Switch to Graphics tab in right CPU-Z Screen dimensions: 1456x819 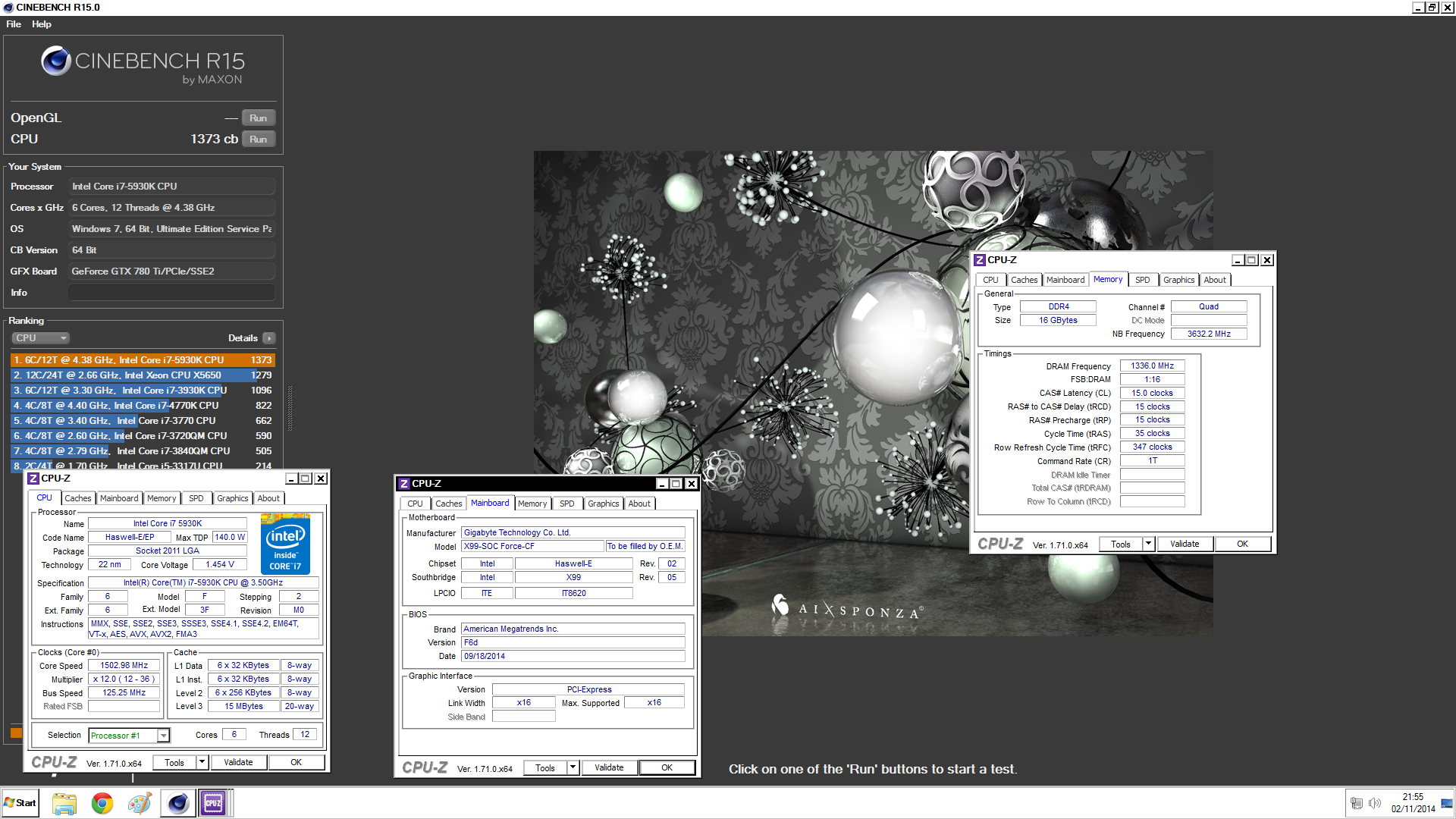[1178, 281]
